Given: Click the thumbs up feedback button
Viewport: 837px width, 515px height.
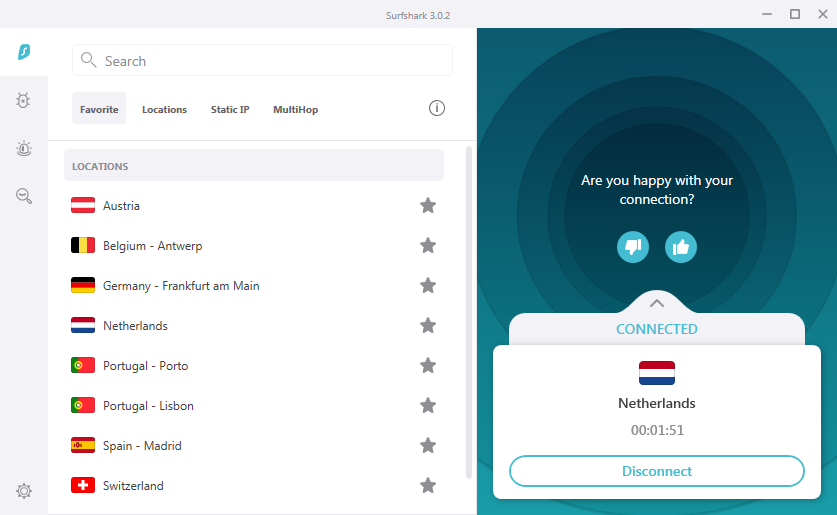Looking at the screenshot, I should click(681, 247).
